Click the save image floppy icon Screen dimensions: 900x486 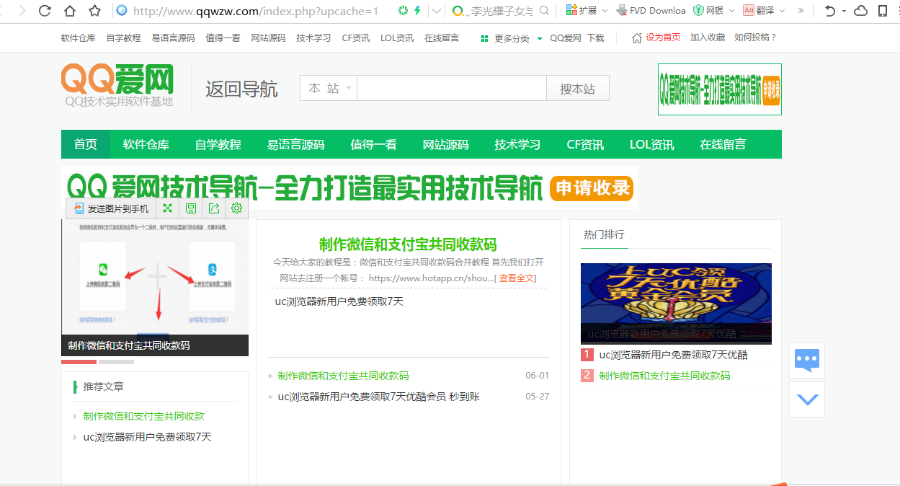pos(191,208)
